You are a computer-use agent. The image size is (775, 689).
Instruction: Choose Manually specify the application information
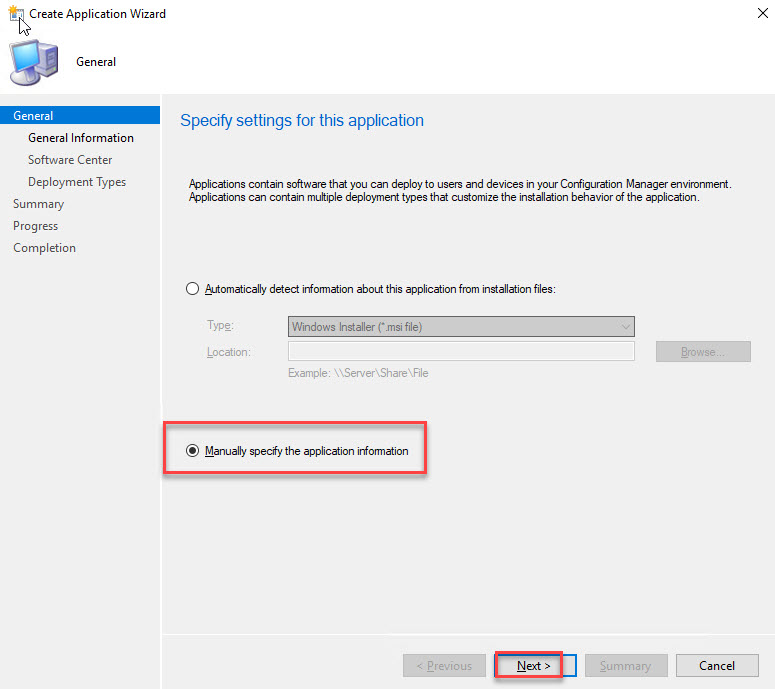193,451
